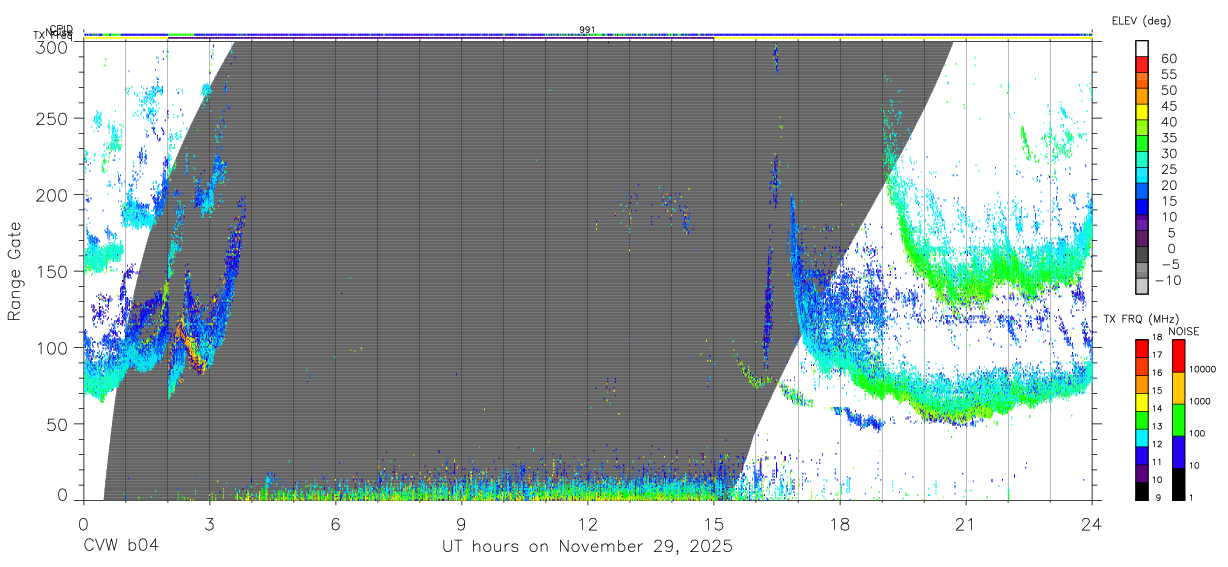Screen dimensions: 1228x567
Task: Click the 'NOISE' legend title
Action: point(1184,331)
